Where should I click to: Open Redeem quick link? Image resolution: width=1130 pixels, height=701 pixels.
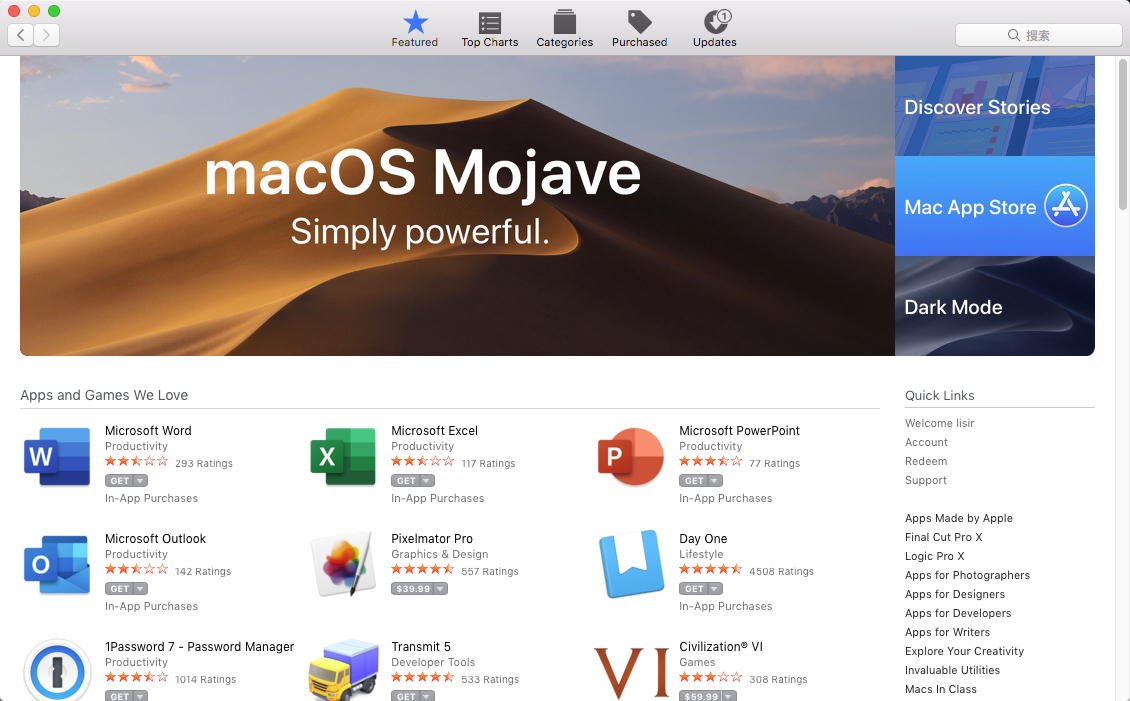pos(926,461)
